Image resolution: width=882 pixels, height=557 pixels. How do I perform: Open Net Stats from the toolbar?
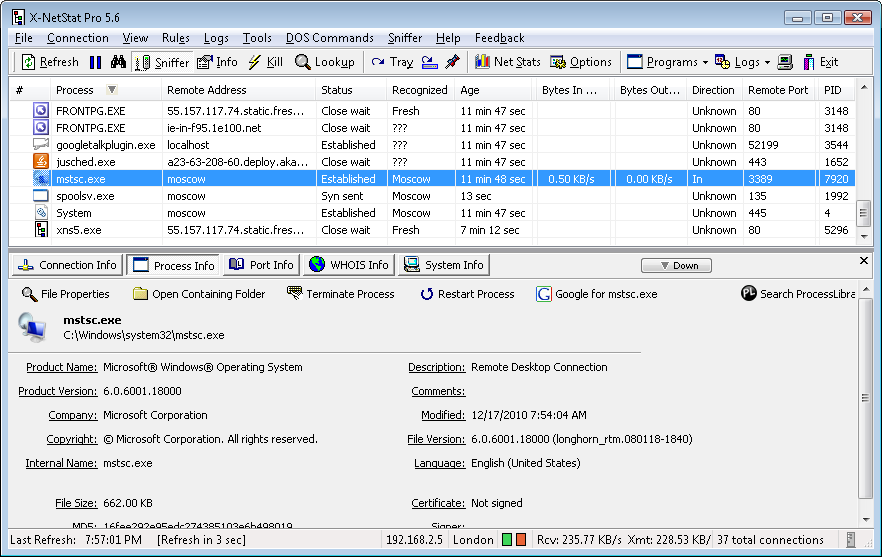coord(507,62)
